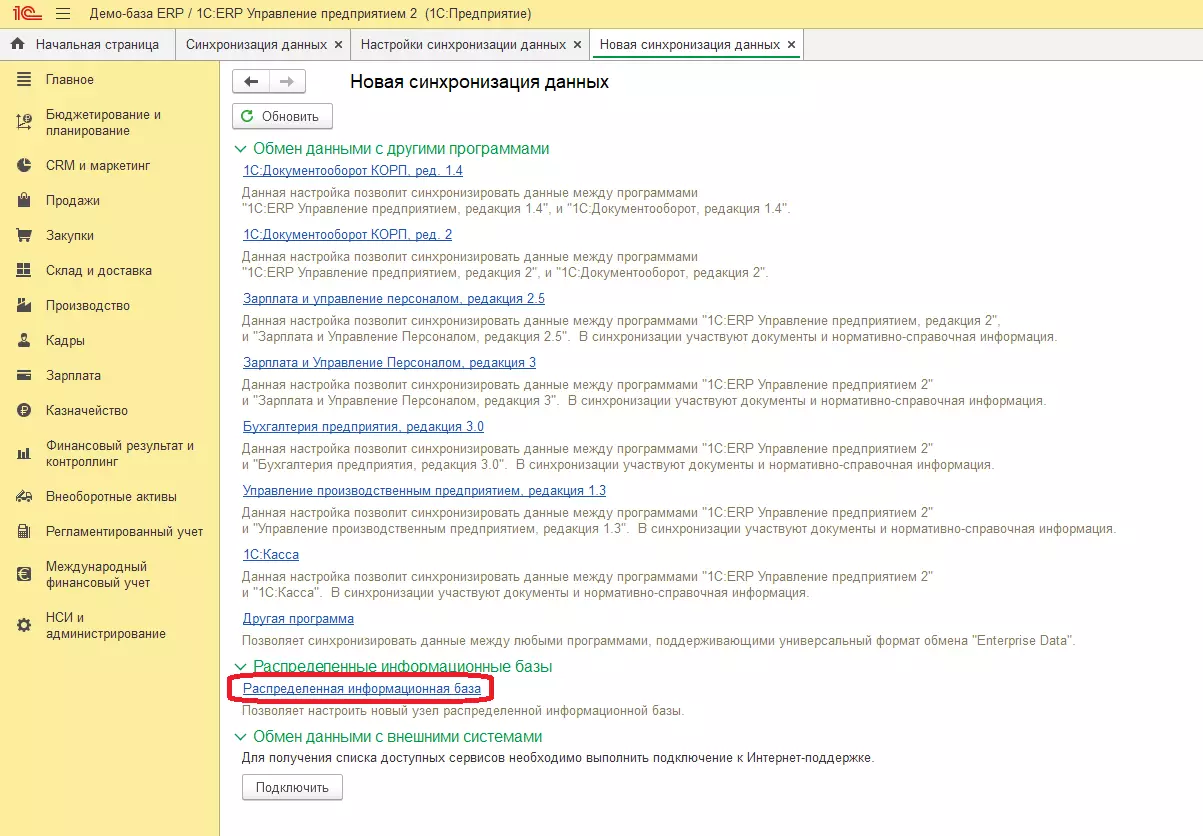Open Финансовый результат и контроллинг chart icon
The width and height of the screenshot is (1203, 836).
coord(24,454)
